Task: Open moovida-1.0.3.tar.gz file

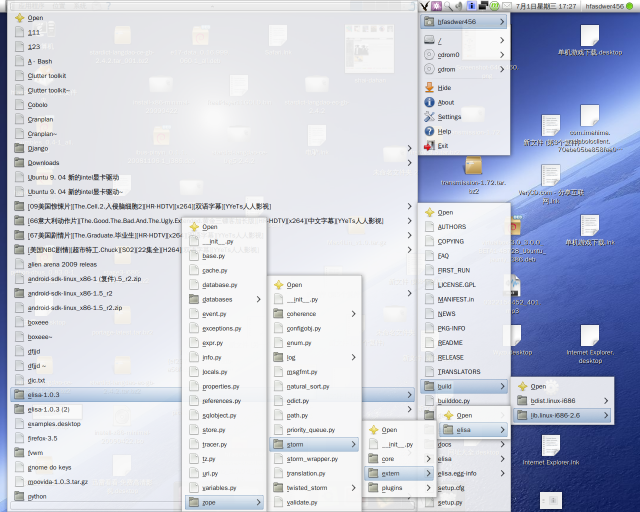Action: (58, 481)
